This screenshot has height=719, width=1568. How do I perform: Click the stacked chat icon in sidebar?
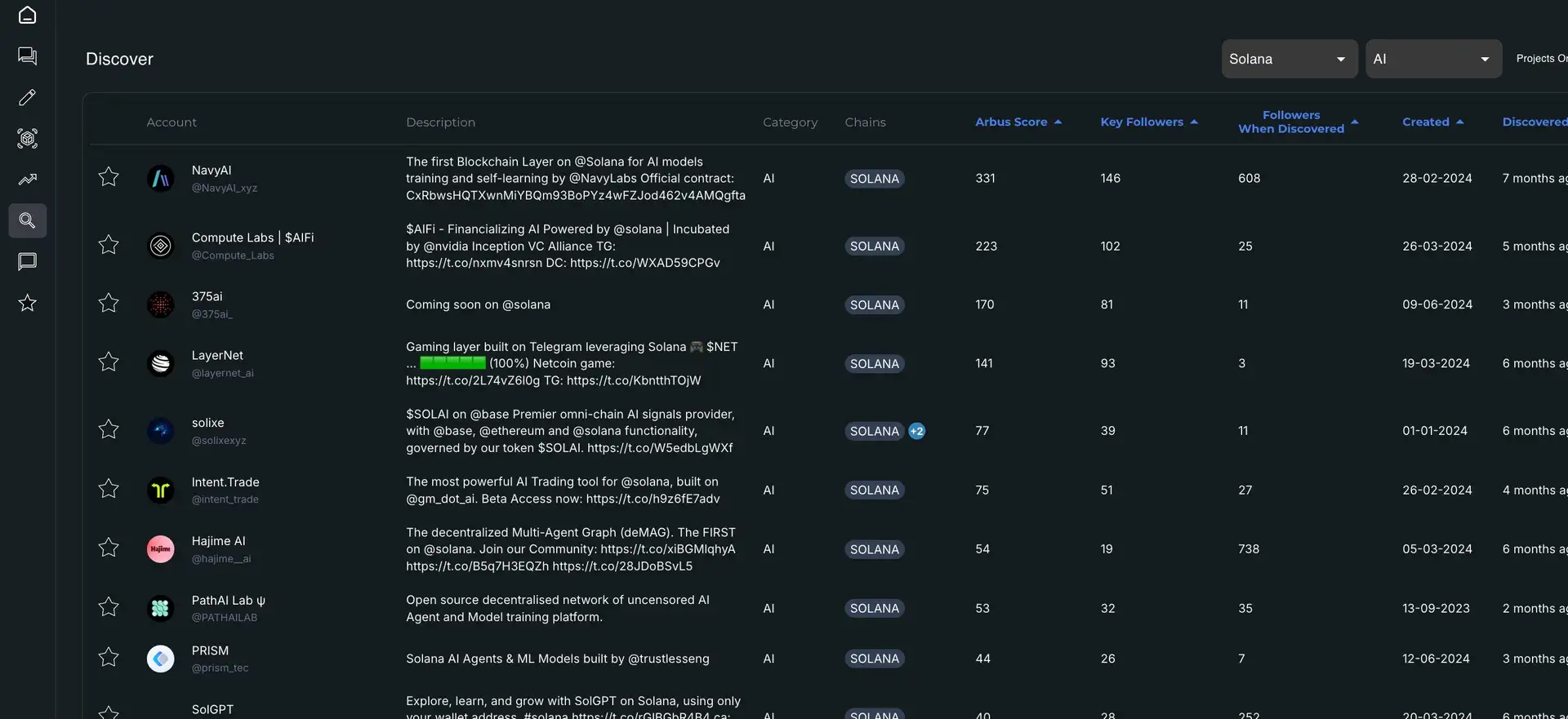point(27,55)
